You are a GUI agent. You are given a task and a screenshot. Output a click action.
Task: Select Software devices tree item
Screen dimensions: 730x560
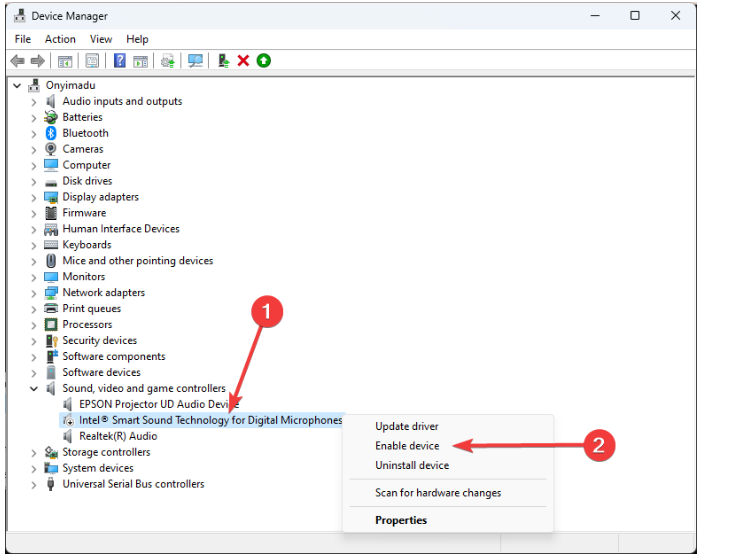[101, 372]
